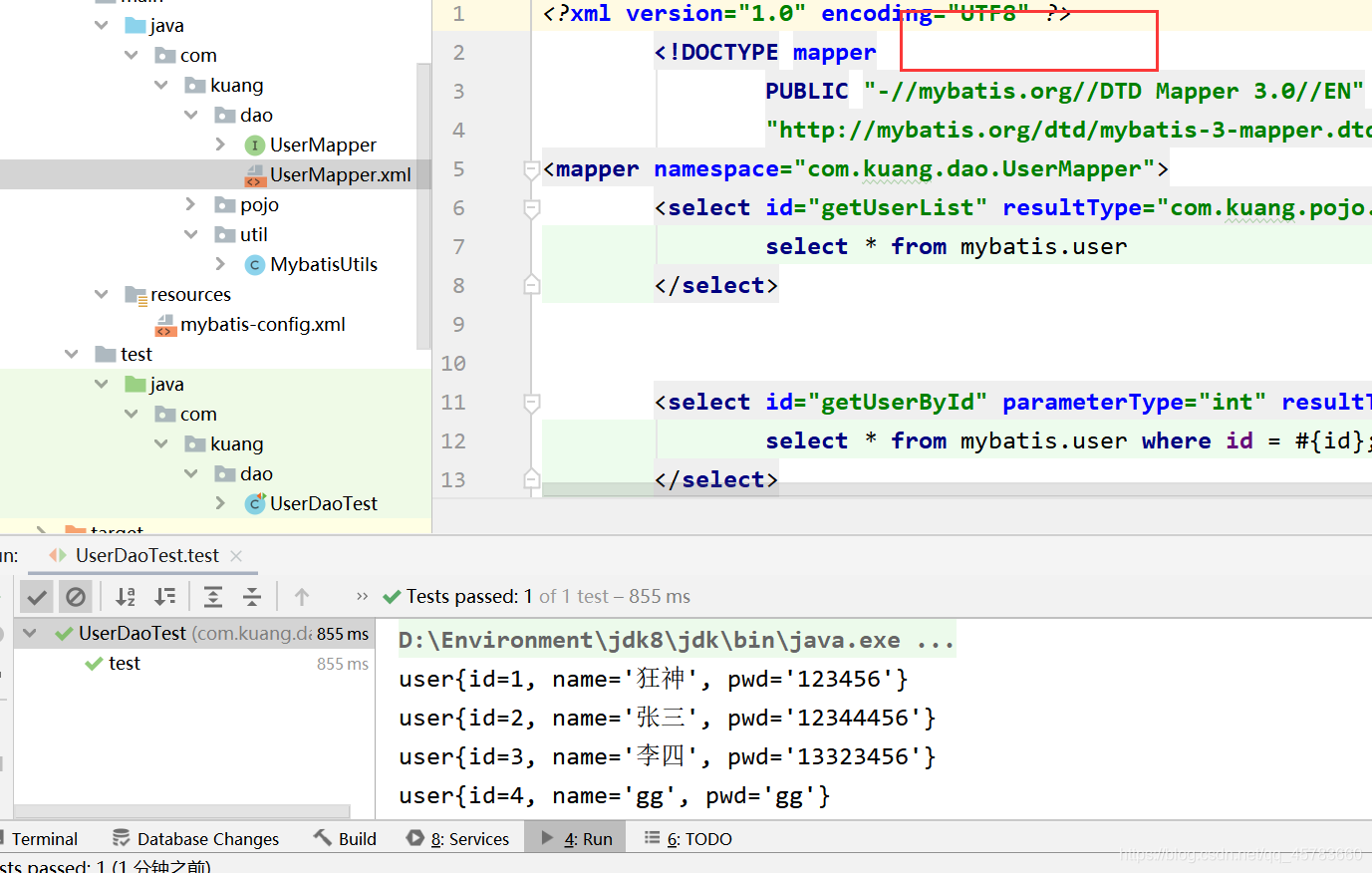Collapse the dao package containing UserMapper
The image size is (1372, 873).
191,116
